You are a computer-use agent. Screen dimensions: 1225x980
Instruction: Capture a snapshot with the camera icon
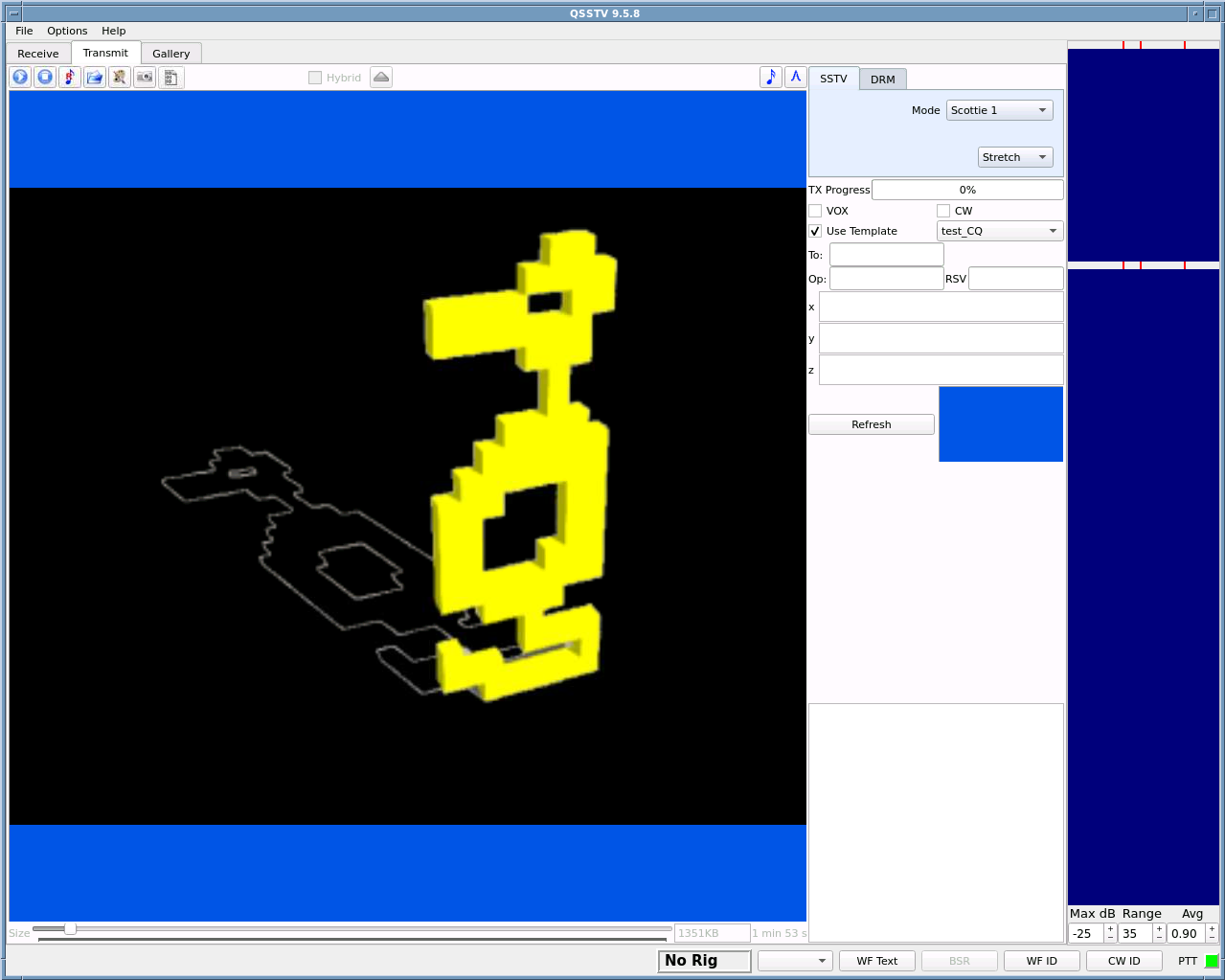pyautogui.click(x=145, y=77)
